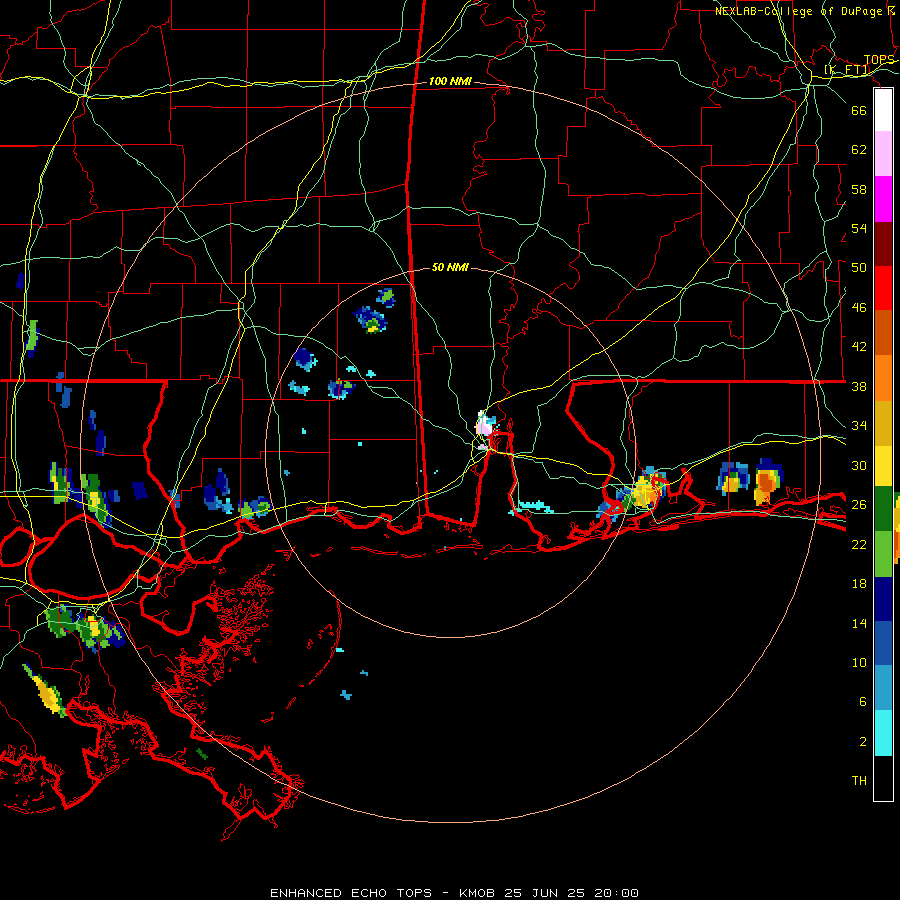Image resolution: width=900 pixels, height=900 pixels.
Task: Click the "46" legend value
Action: click(x=859, y=308)
